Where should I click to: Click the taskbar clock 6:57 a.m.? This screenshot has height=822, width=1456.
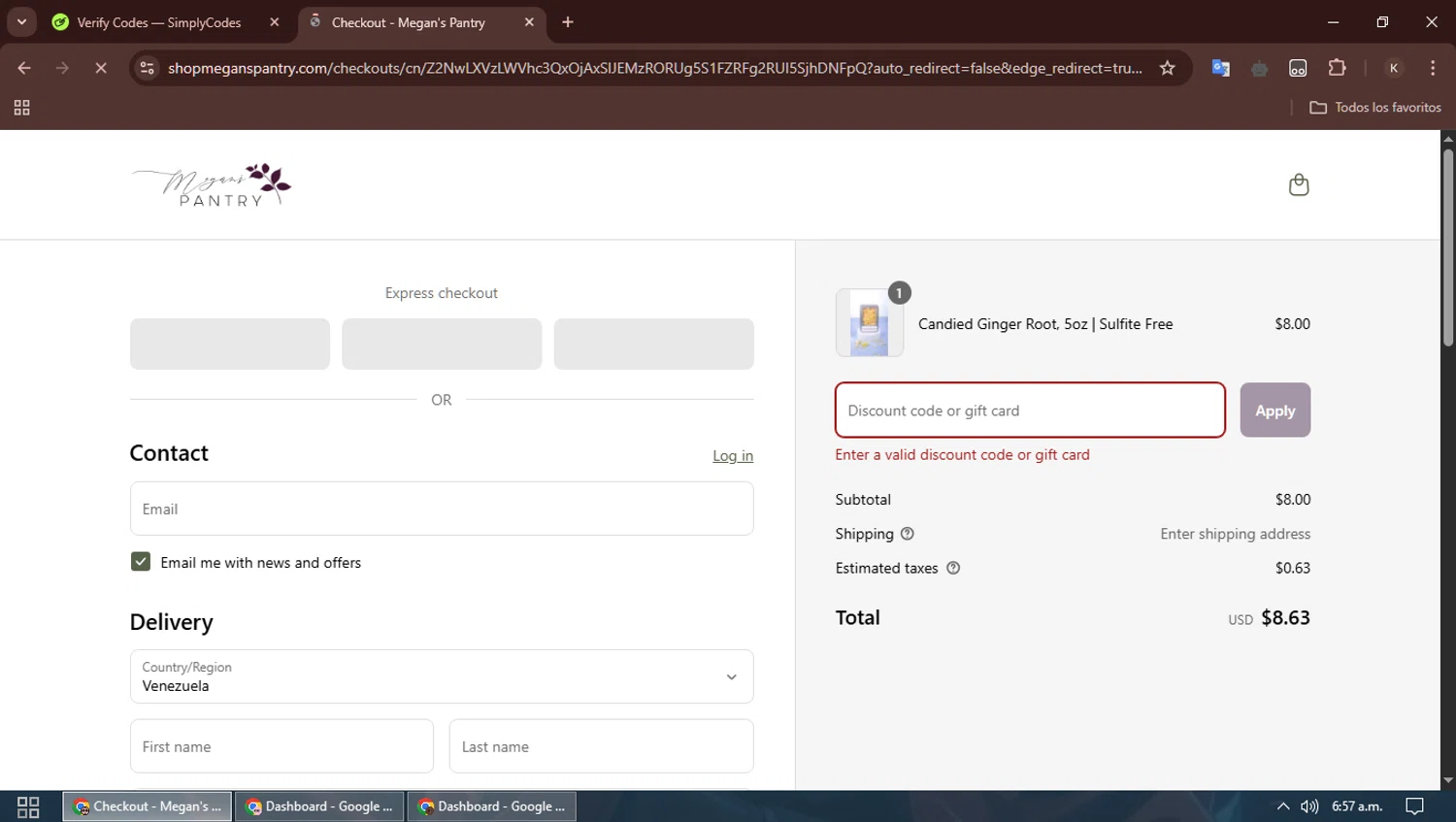(x=1357, y=806)
